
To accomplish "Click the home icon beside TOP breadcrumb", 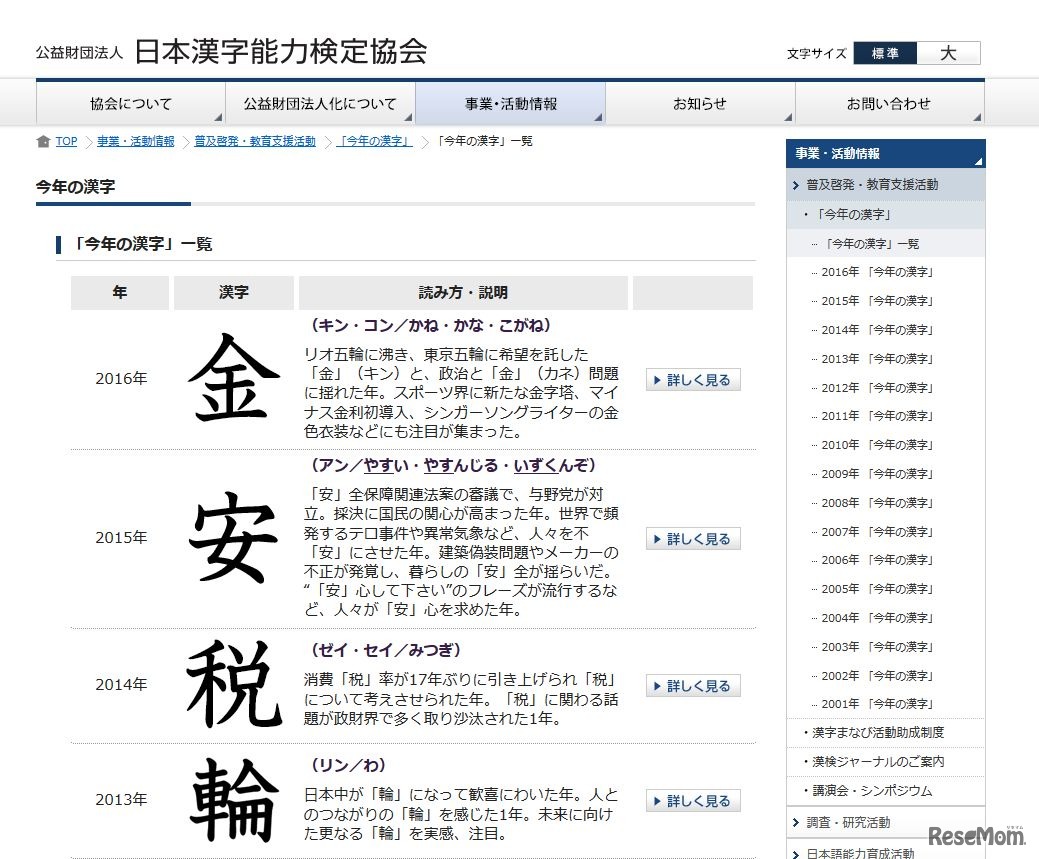I will click(x=43, y=142).
